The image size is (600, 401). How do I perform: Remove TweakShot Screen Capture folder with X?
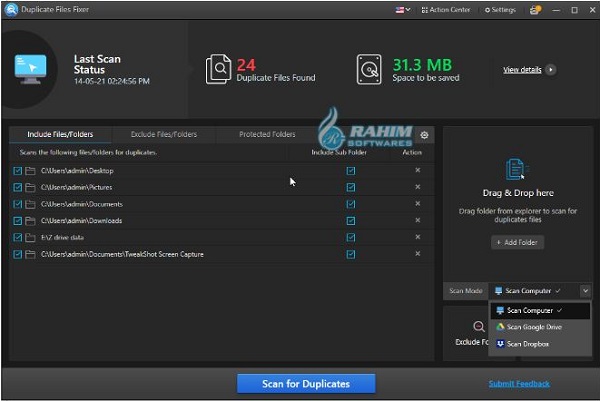[x=417, y=254]
